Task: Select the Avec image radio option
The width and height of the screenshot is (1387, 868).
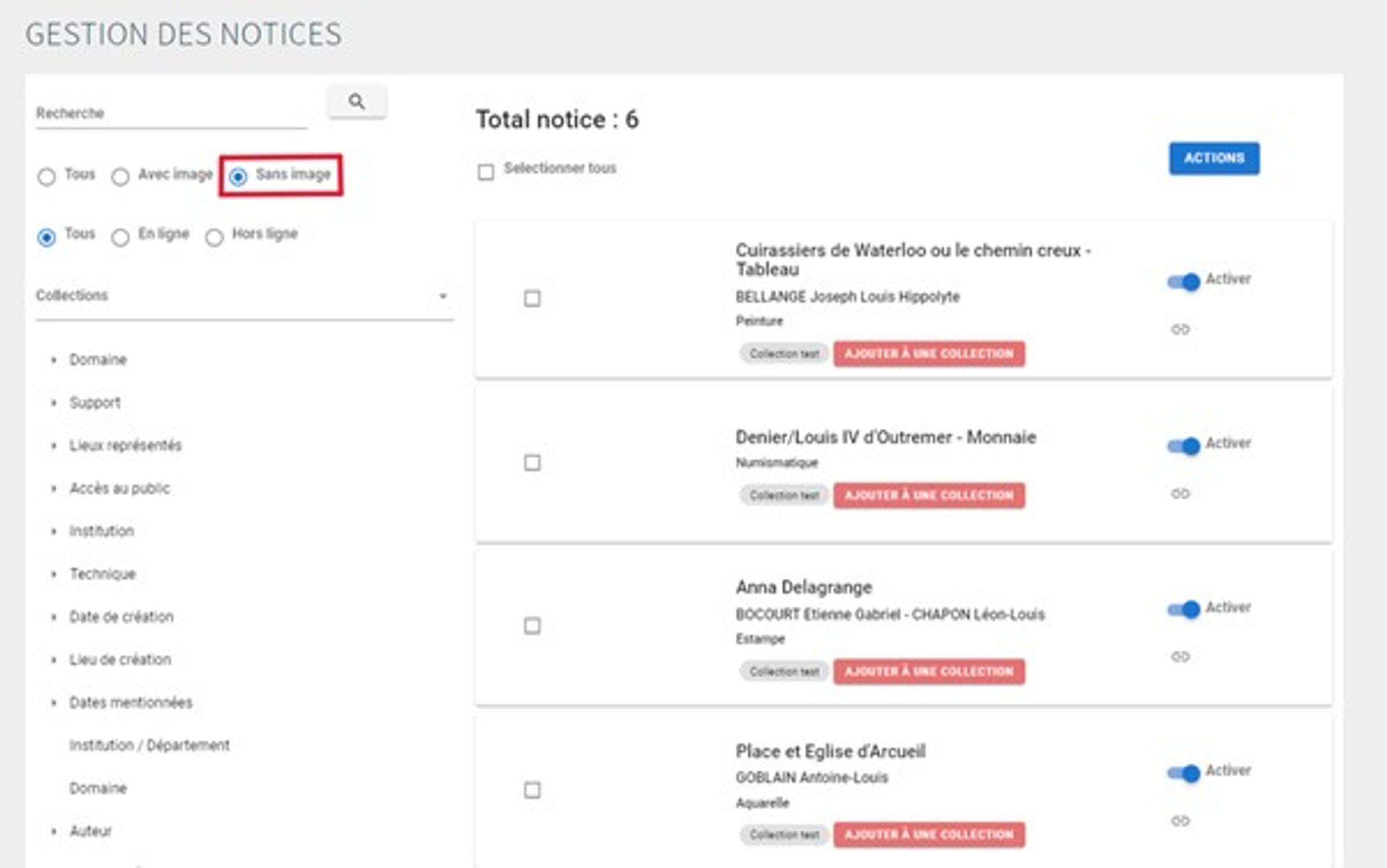Action: point(120,176)
